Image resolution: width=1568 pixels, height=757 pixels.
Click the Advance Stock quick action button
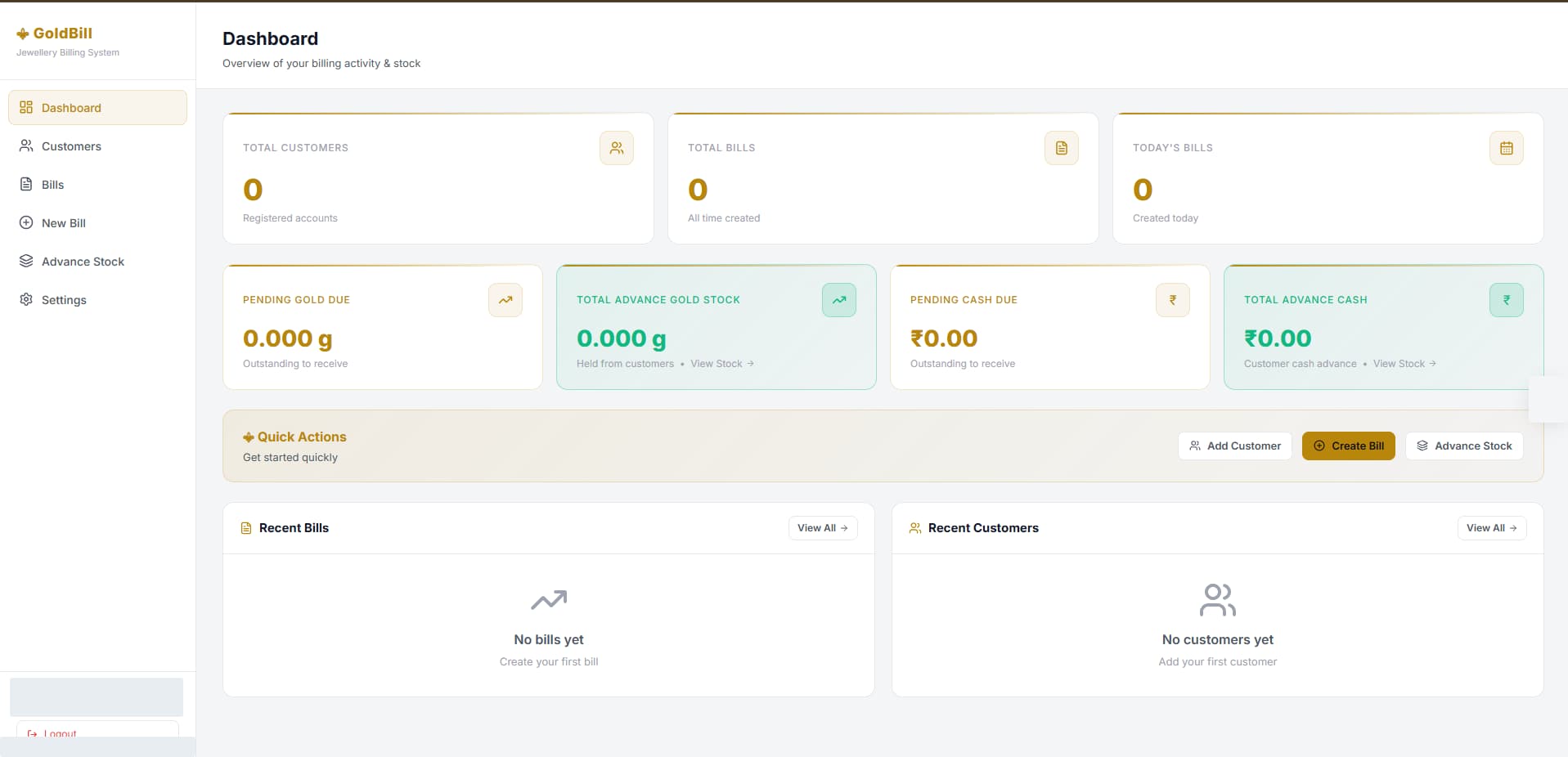[x=1464, y=446]
